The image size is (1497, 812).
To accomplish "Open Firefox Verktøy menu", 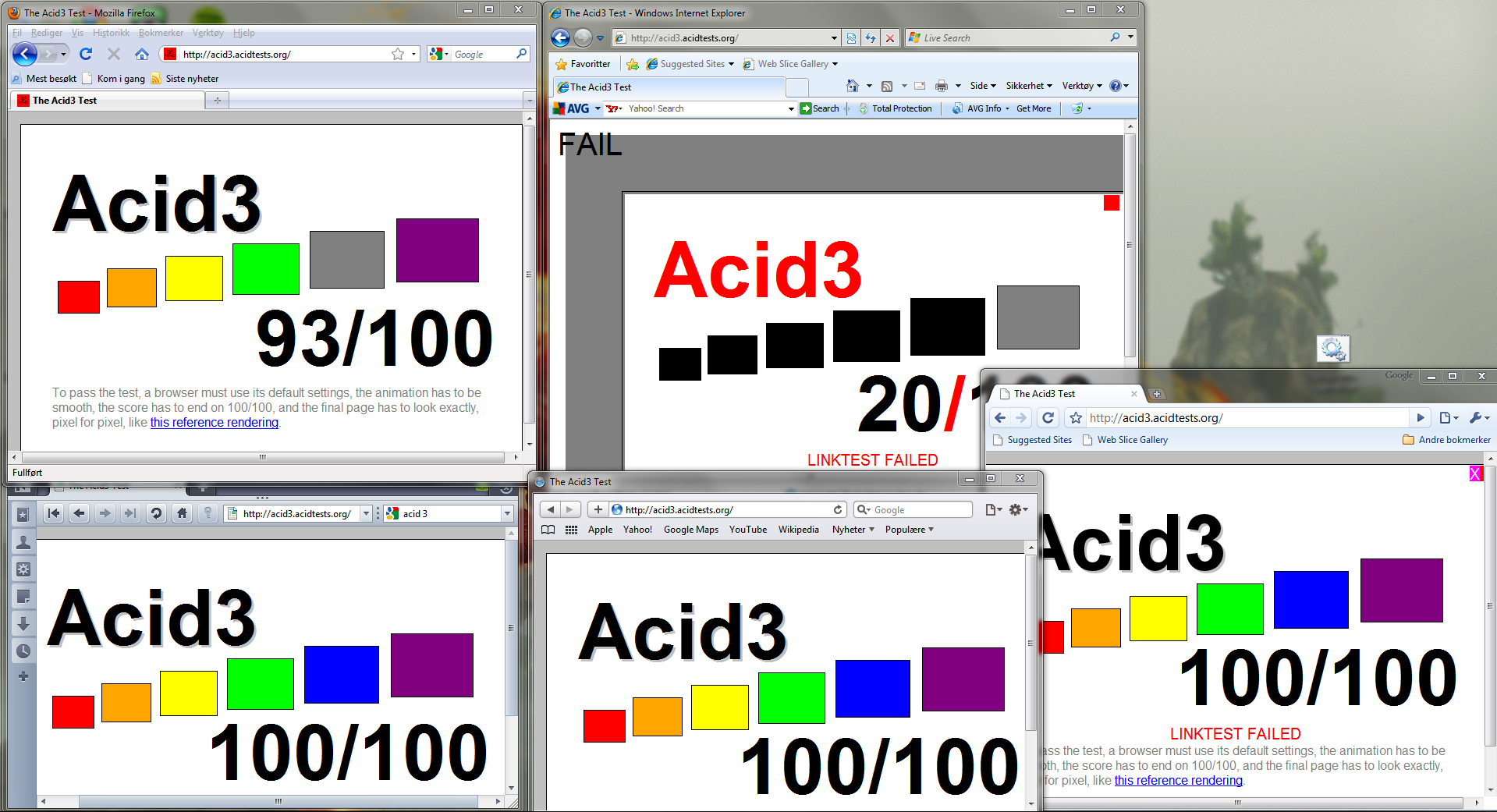I will tap(208, 33).
